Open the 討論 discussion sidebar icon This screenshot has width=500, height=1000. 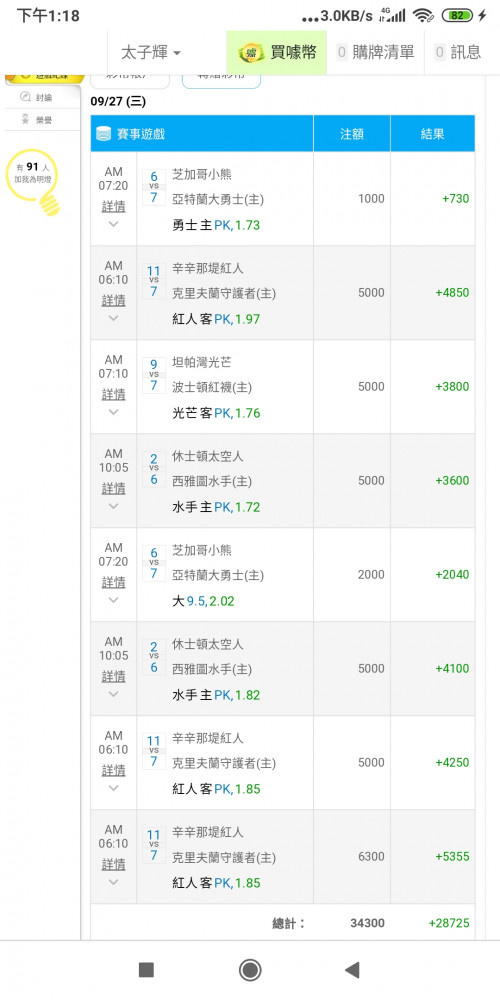(x=26, y=97)
